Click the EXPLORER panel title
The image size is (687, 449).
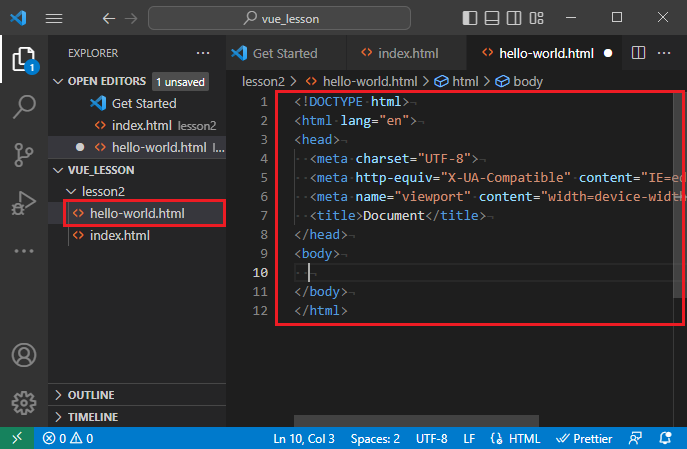point(93,53)
